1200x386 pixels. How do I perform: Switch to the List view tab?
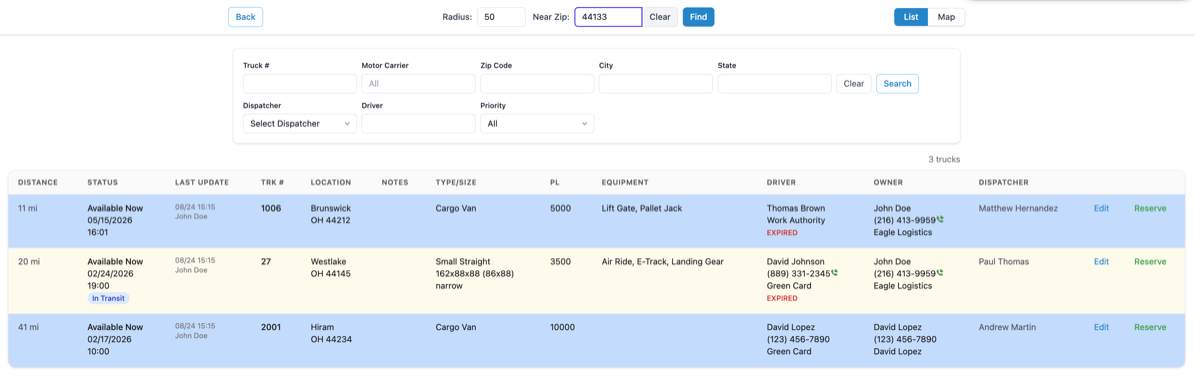click(x=911, y=17)
